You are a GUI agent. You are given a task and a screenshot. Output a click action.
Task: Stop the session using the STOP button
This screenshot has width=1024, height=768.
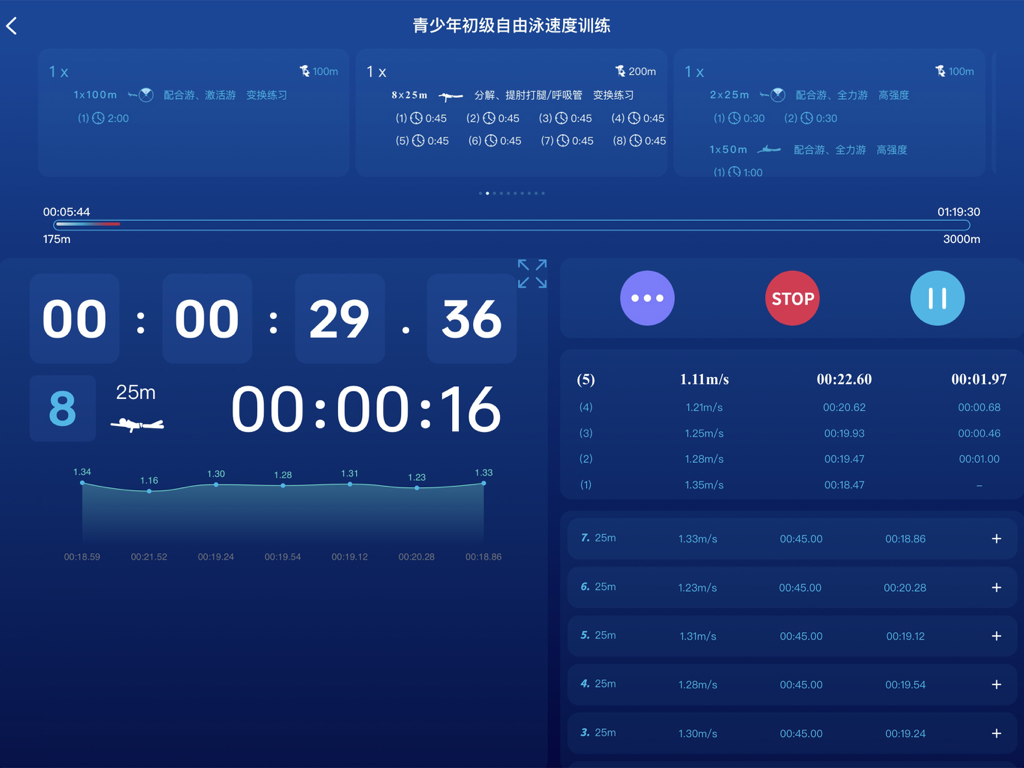tap(792, 298)
